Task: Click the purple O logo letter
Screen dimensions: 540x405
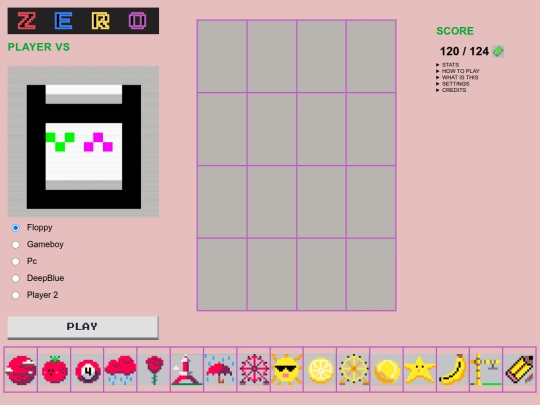Action: click(137, 21)
